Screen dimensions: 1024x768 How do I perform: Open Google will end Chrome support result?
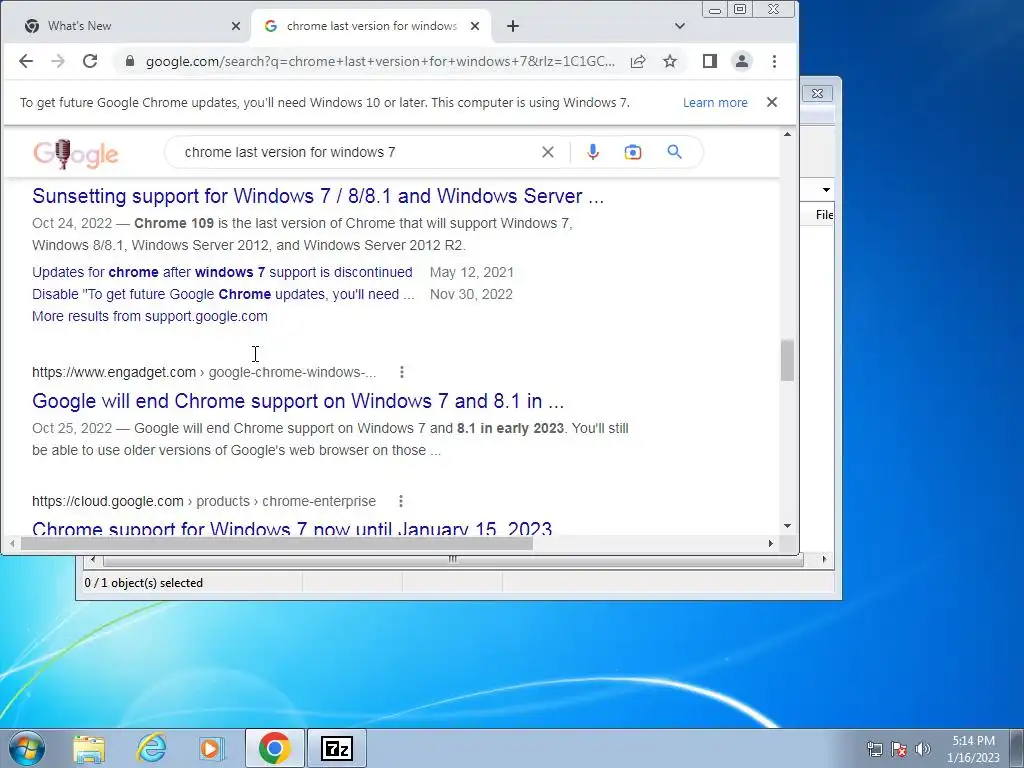[x=298, y=401]
